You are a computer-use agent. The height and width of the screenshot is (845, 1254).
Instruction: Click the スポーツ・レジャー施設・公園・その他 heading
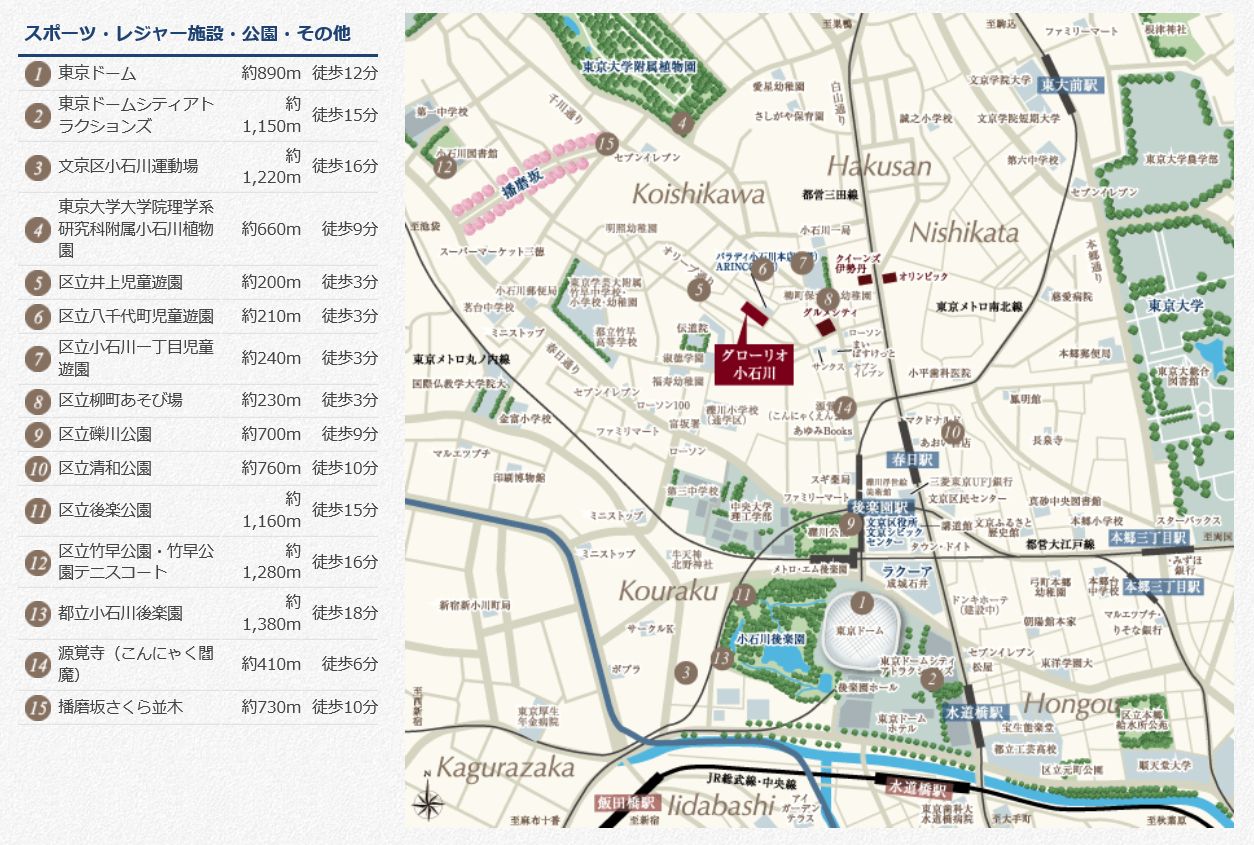188,33
